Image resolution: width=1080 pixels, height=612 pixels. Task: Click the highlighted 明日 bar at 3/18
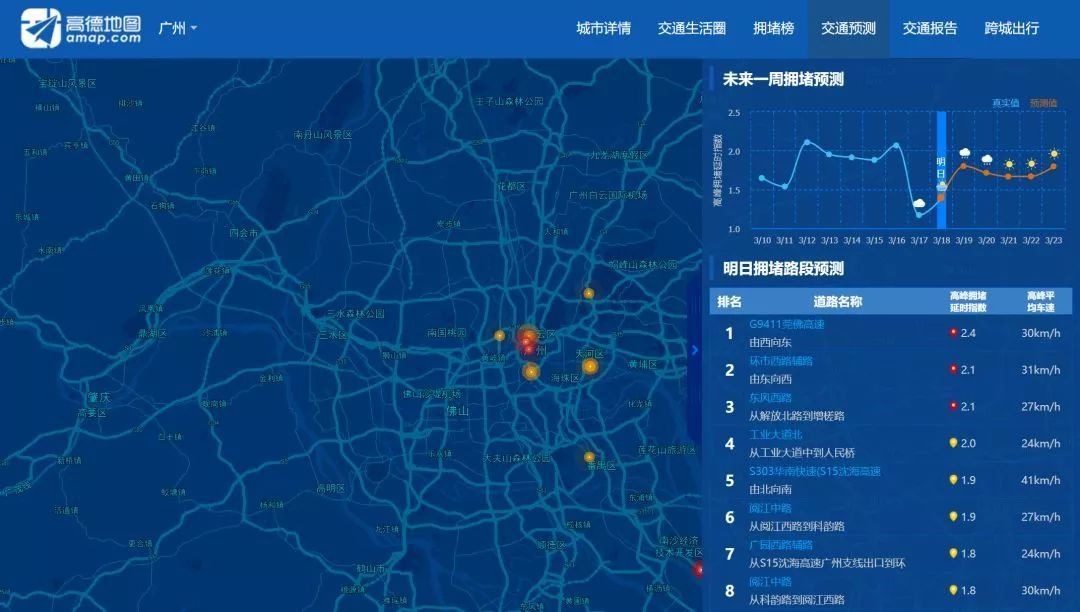click(941, 170)
